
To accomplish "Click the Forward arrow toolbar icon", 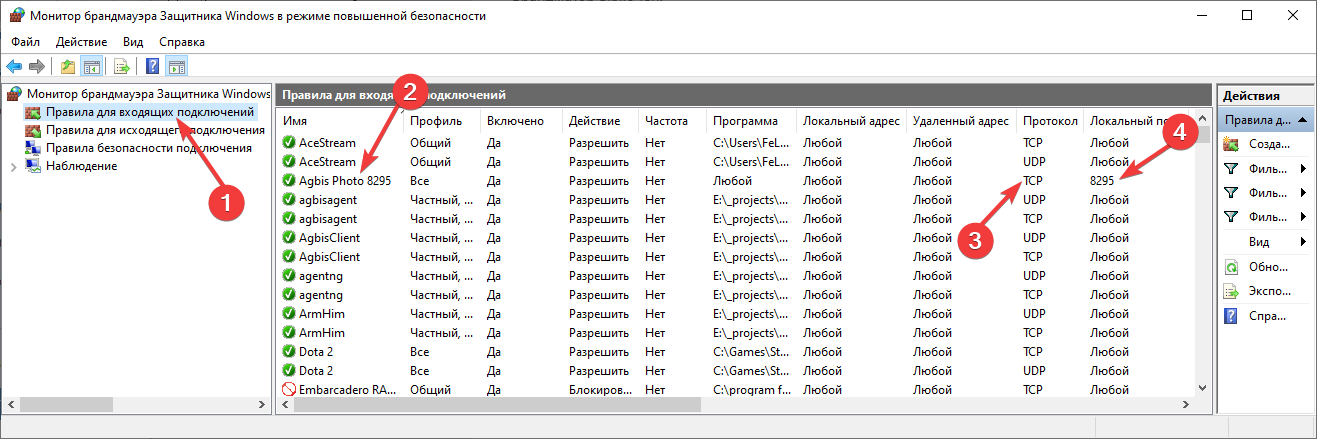I will tap(37, 67).
